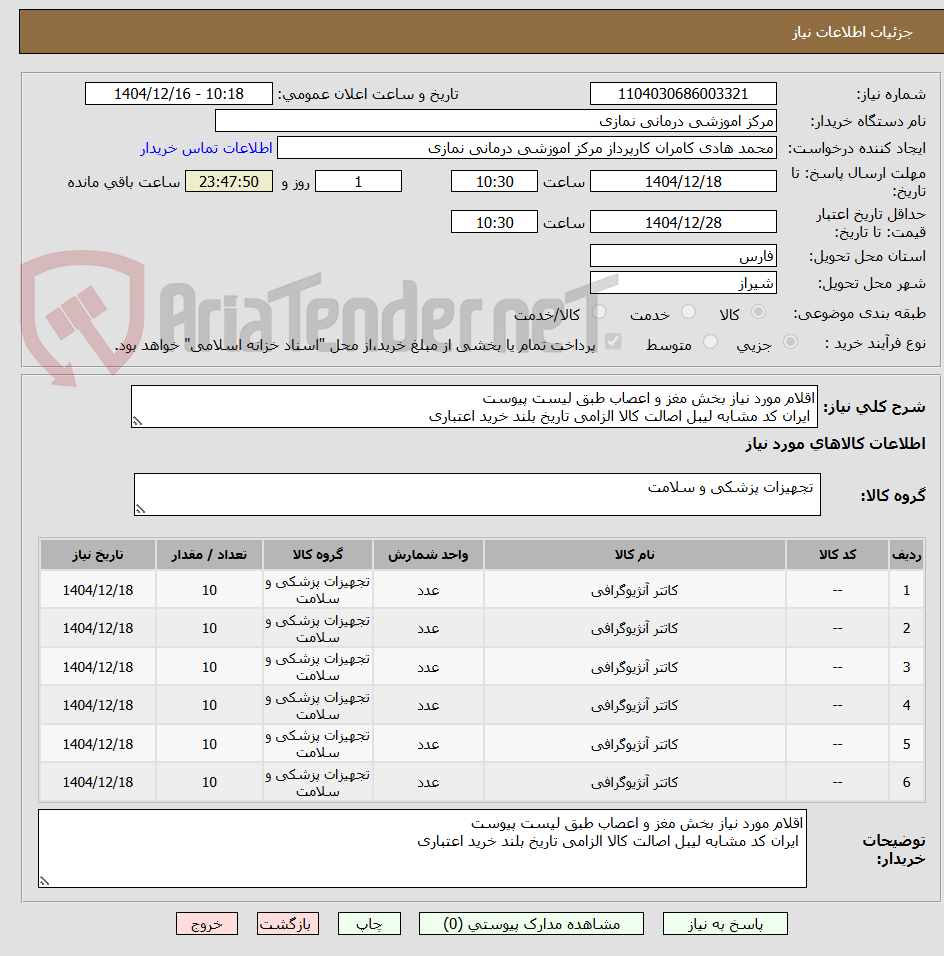Click the 'چاپ' print button

click(369, 924)
